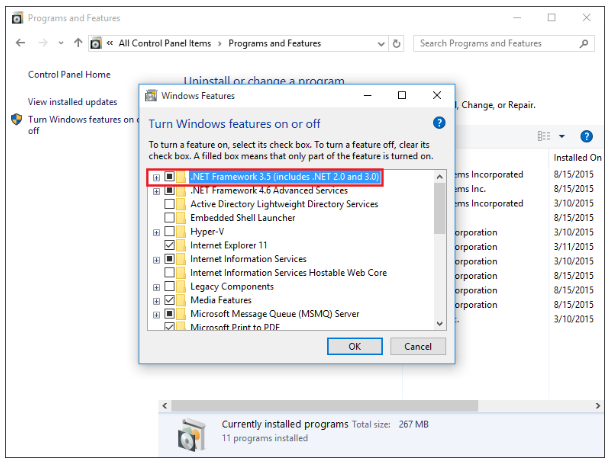This screenshot has height=467, width=615.
Task: Select the Embedded Shell Launcher label
Action: tap(243, 218)
